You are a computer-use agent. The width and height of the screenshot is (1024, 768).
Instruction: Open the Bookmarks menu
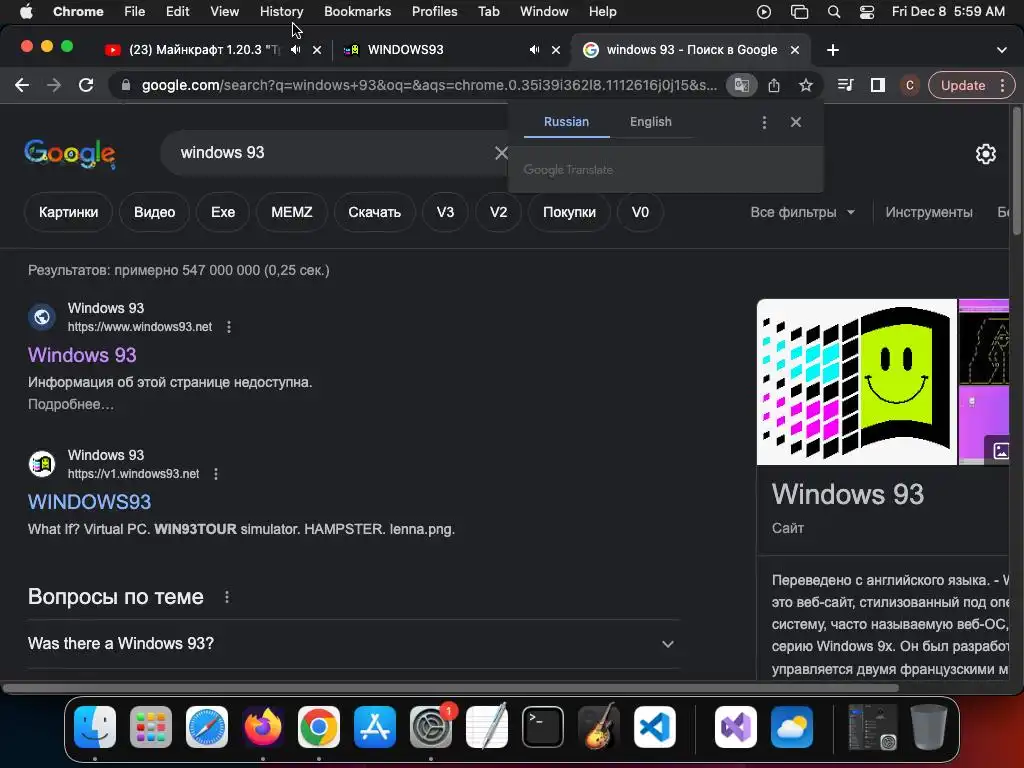pos(357,11)
